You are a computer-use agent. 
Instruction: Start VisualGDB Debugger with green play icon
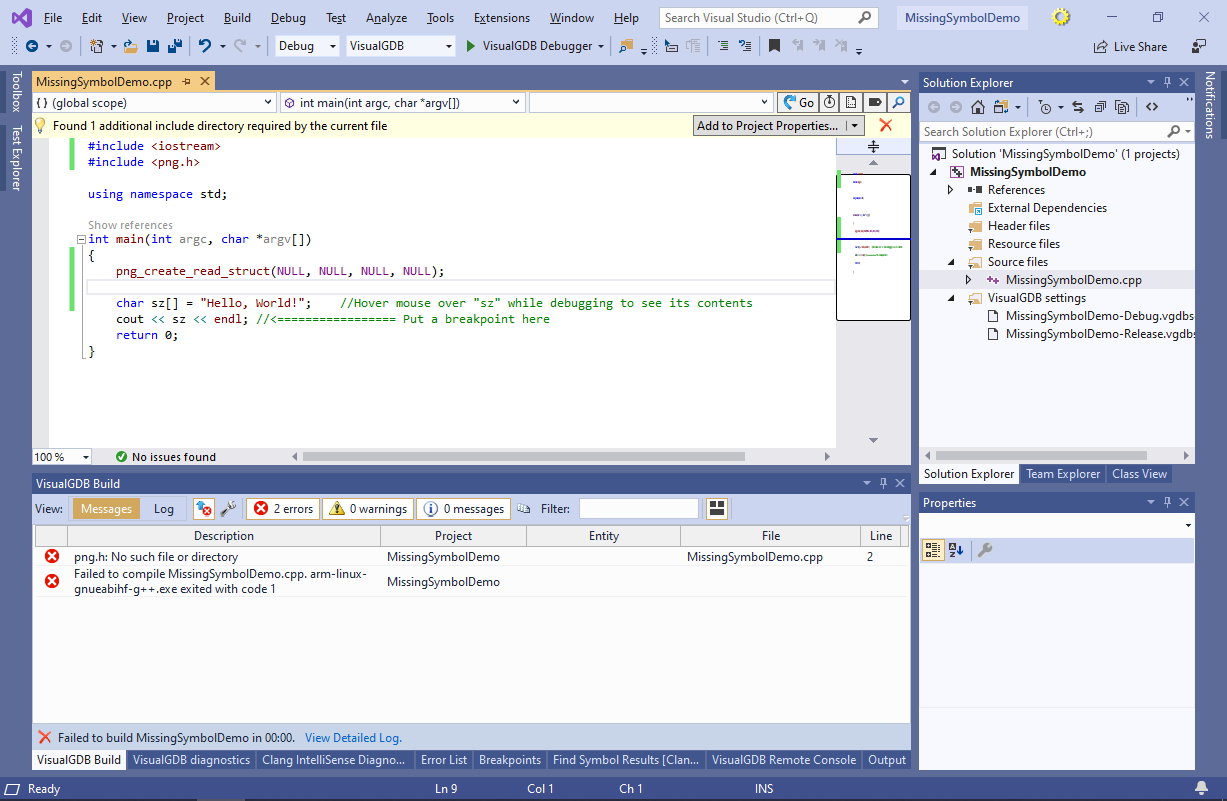tap(472, 46)
